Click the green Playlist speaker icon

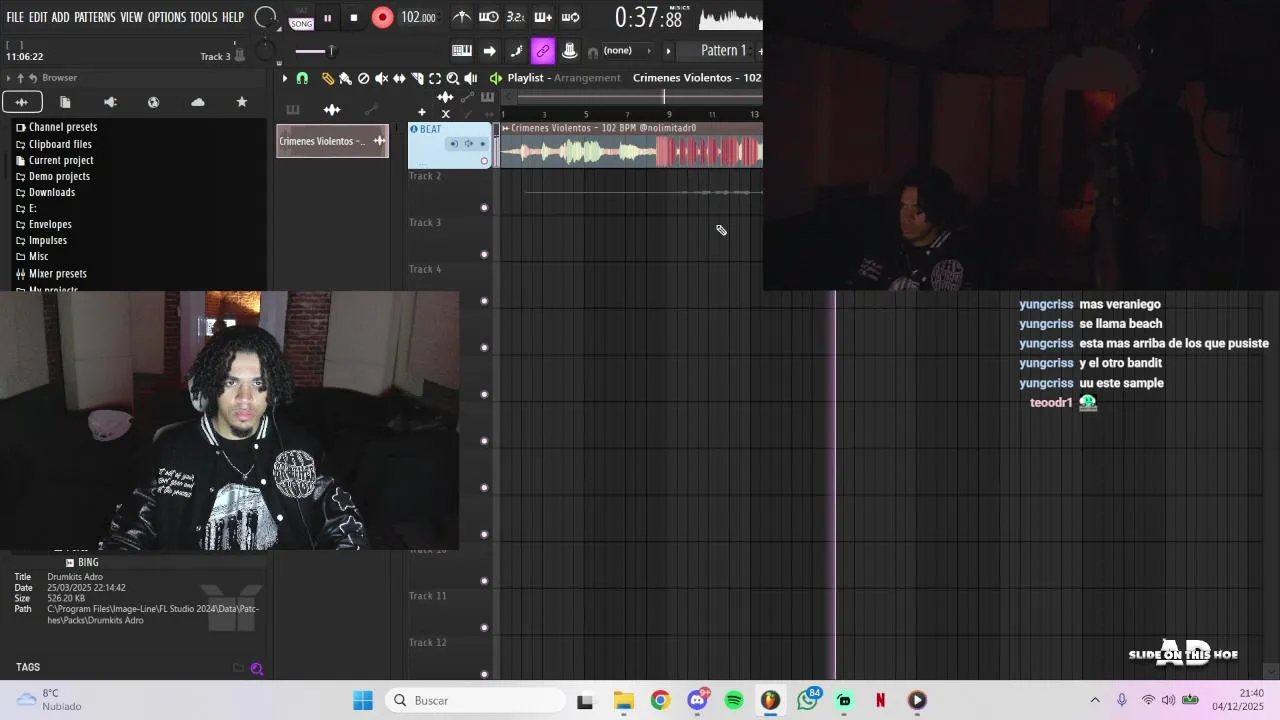[495, 78]
